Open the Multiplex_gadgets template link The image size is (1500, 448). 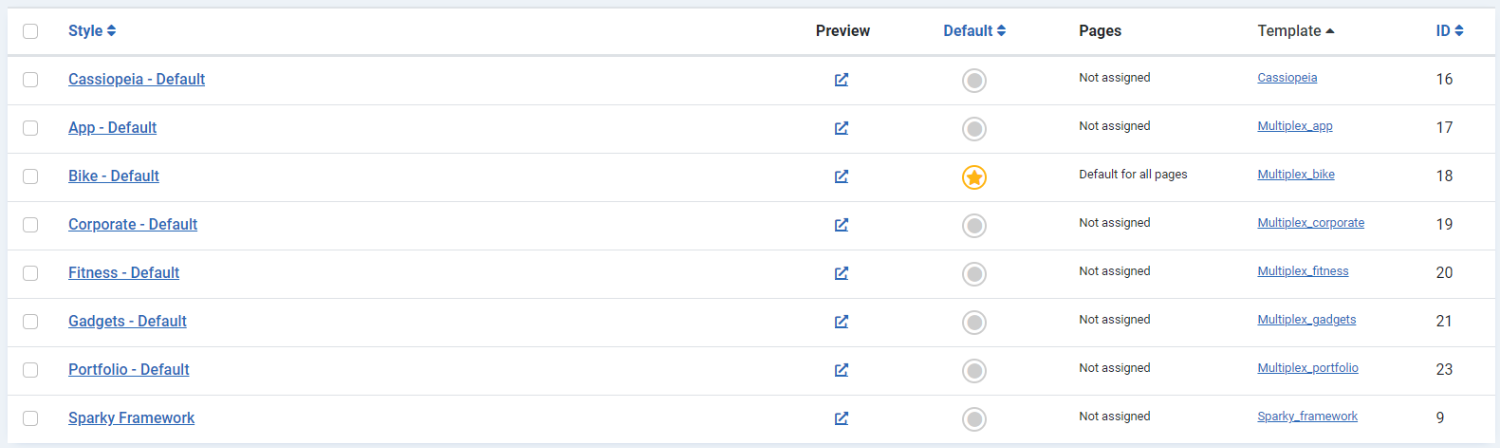1307,320
